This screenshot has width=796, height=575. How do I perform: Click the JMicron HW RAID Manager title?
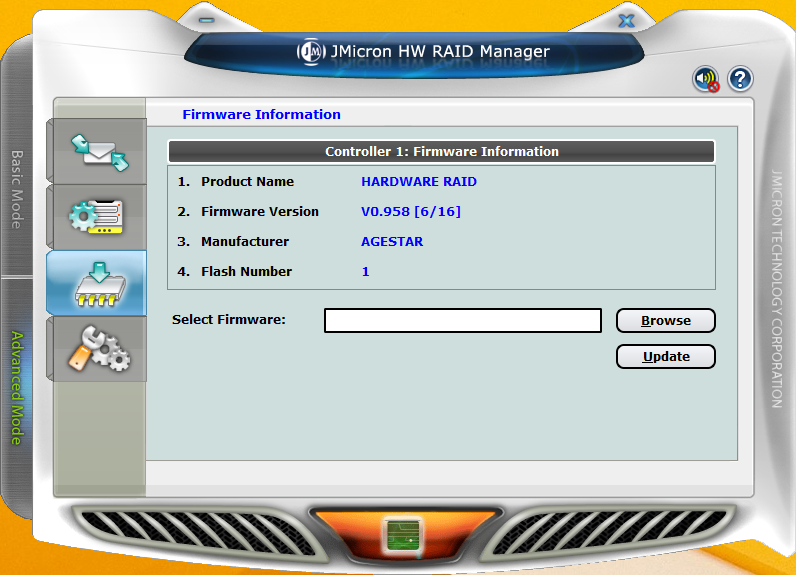click(440, 51)
